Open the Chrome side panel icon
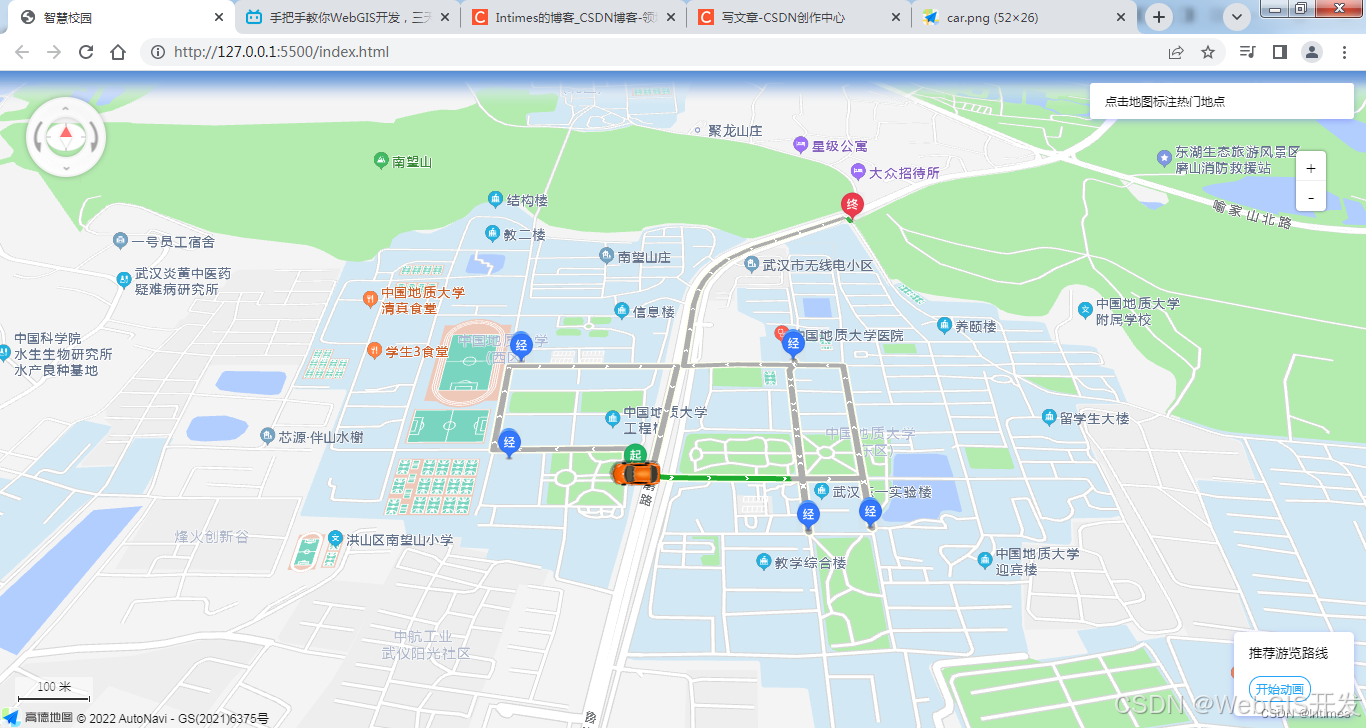This screenshot has width=1366, height=728. pyautogui.click(x=1279, y=52)
